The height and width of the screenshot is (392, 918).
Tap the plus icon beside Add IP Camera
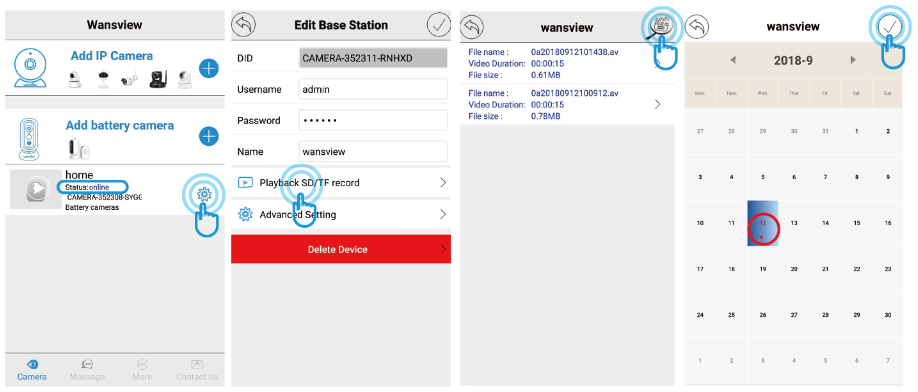point(209,68)
